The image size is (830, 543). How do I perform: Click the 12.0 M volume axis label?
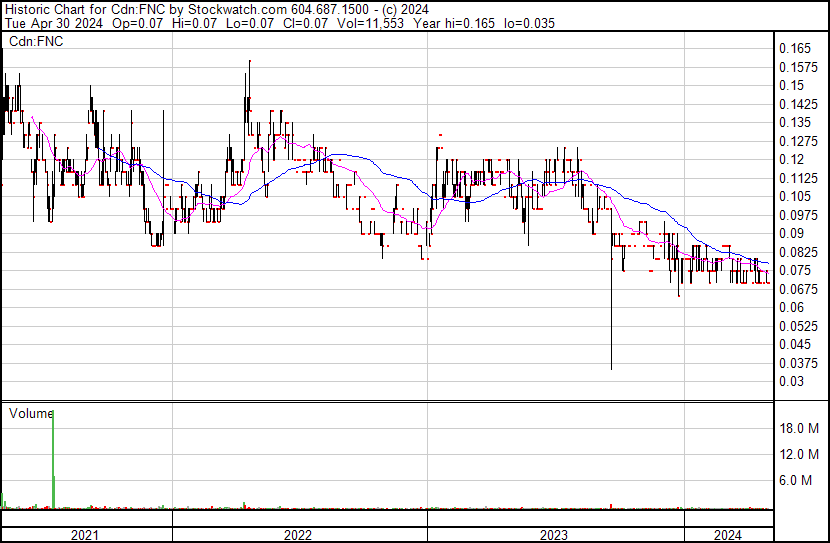[x=800, y=455]
